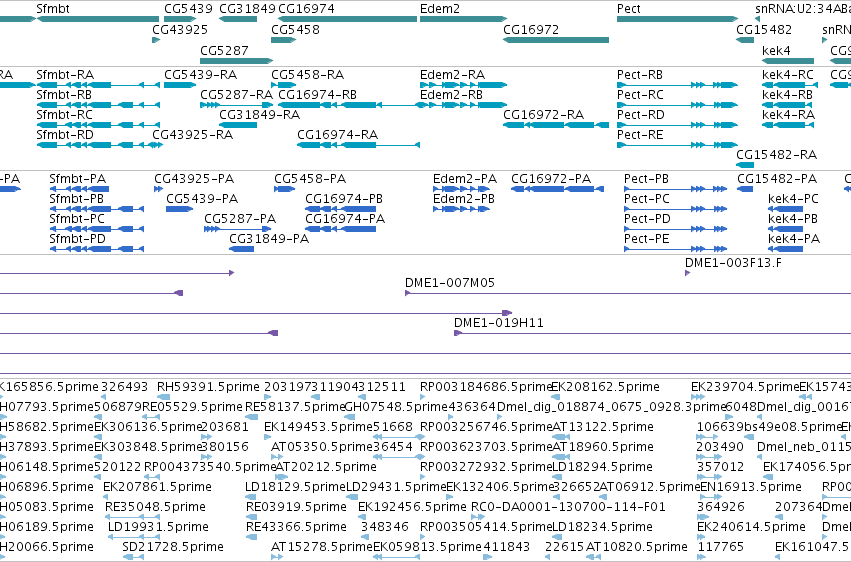Click the Edem2 gene label
Screen dimensions: 851x562
pyautogui.click(x=440, y=9)
